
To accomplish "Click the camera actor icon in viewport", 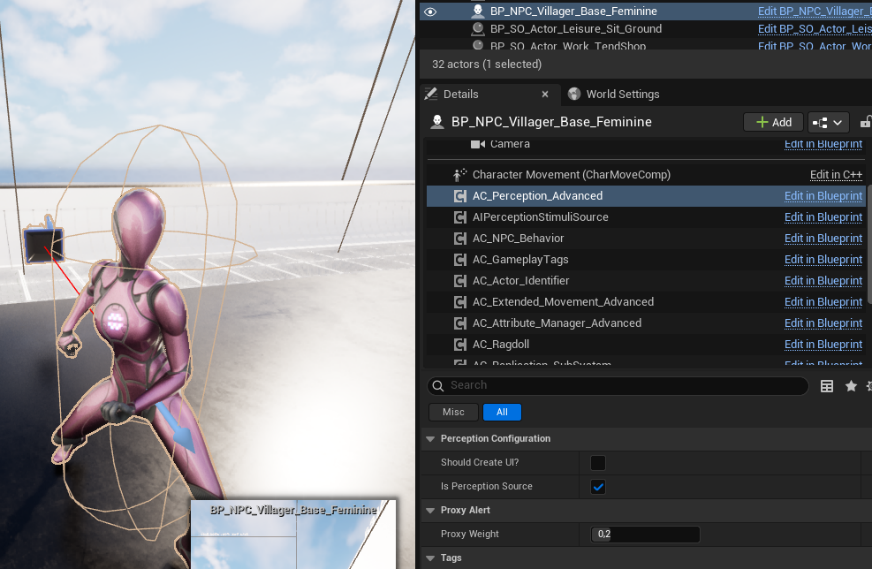I will [44, 244].
